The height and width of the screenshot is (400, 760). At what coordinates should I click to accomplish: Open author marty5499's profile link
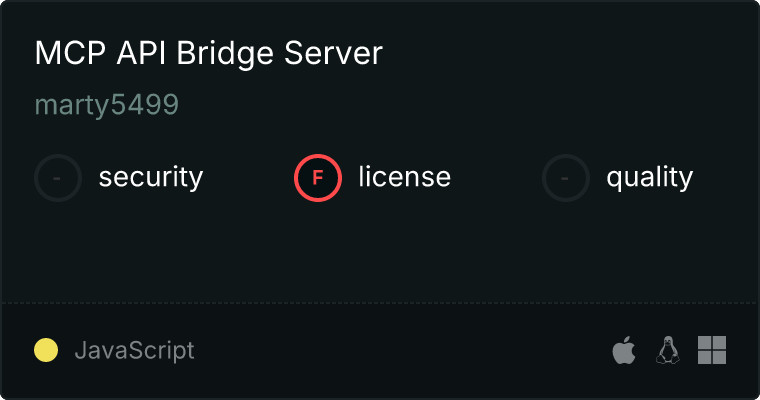[x=107, y=106]
